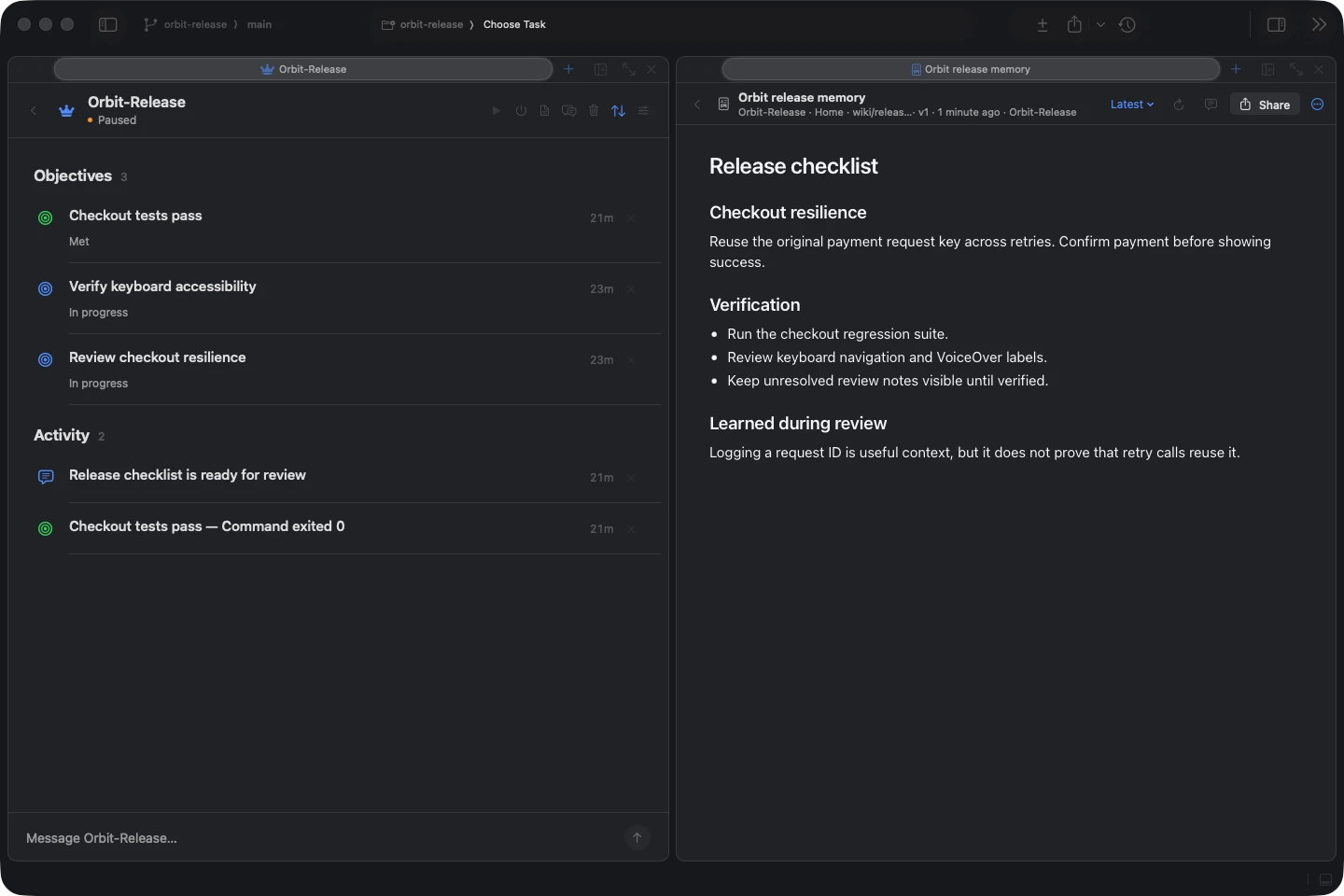1344x896 pixels.
Task: Click the orbit-release repository breadcrumb near the branch icon
Action: click(195, 24)
